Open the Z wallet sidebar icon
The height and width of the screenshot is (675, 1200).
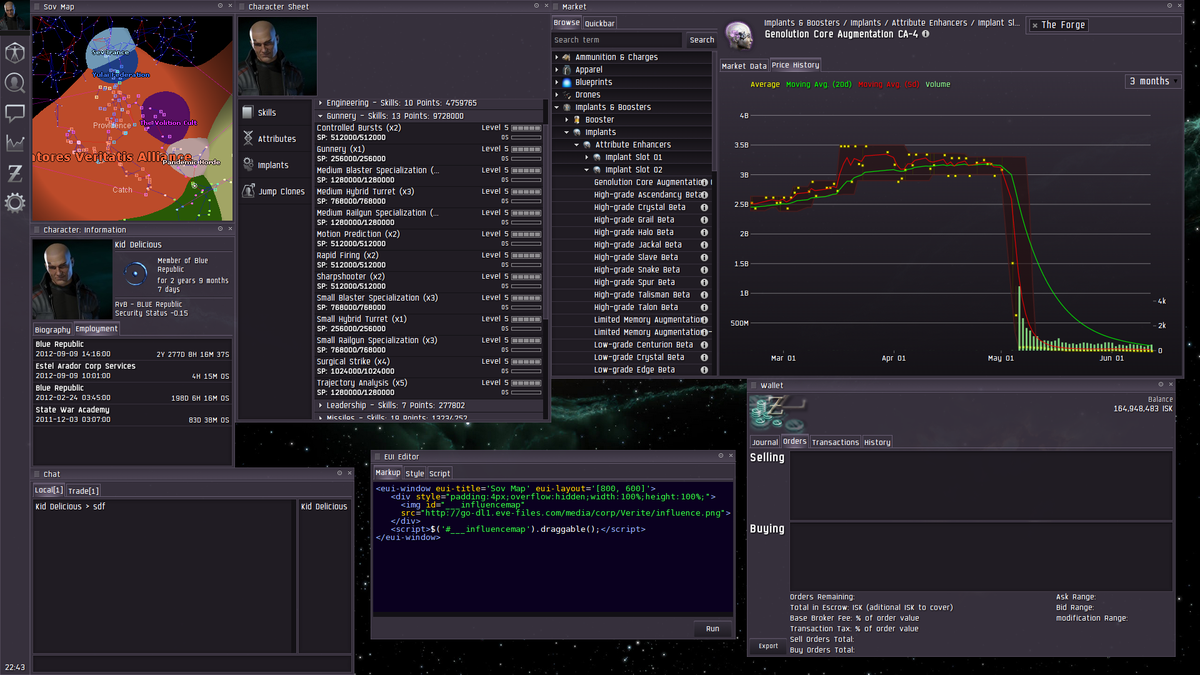(x=15, y=173)
